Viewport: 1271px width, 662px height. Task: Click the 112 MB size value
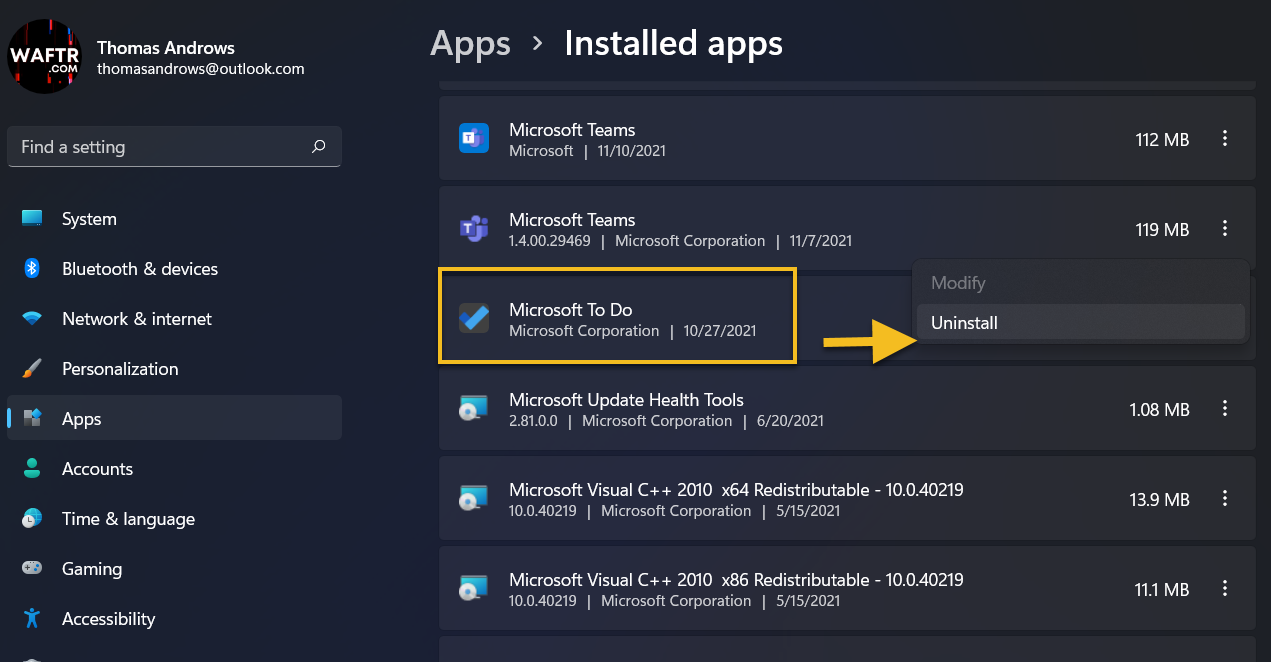1163,140
